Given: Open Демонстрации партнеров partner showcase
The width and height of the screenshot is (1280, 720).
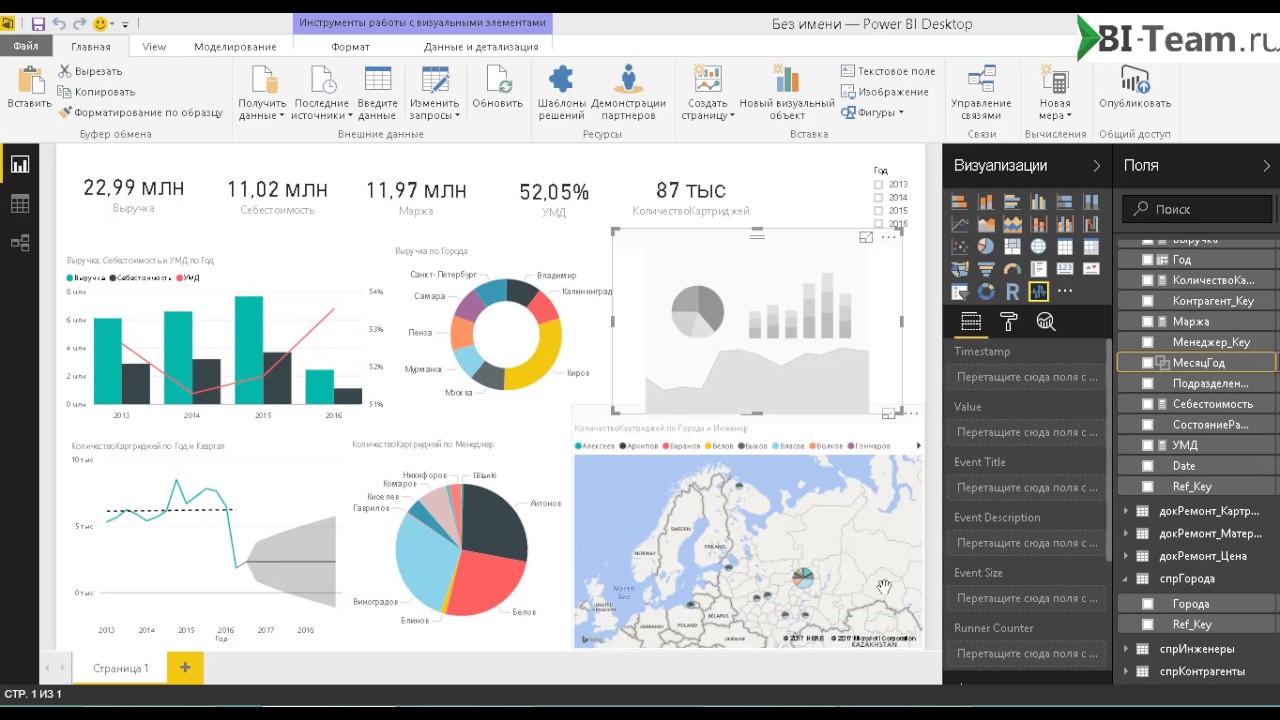Looking at the screenshot, I should point(628,92).
